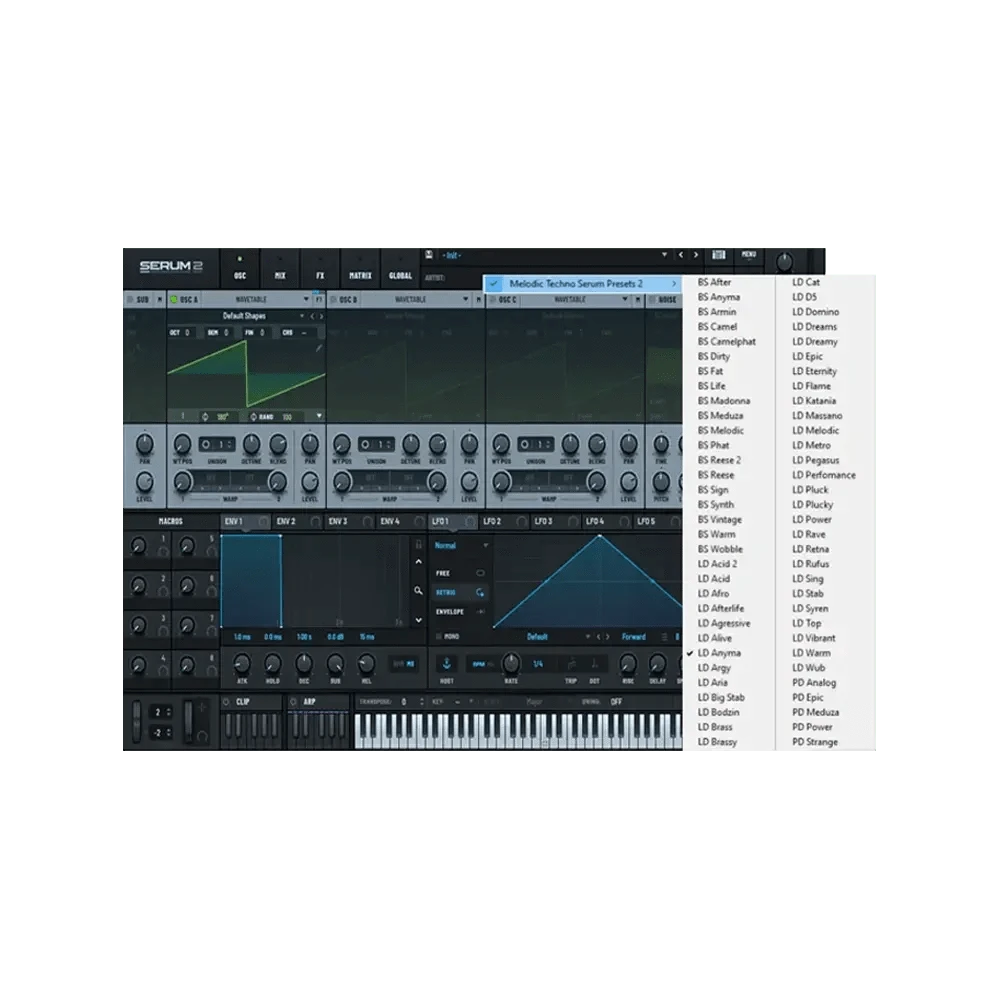Go to next preset with right arrow

tap(696, 256)
